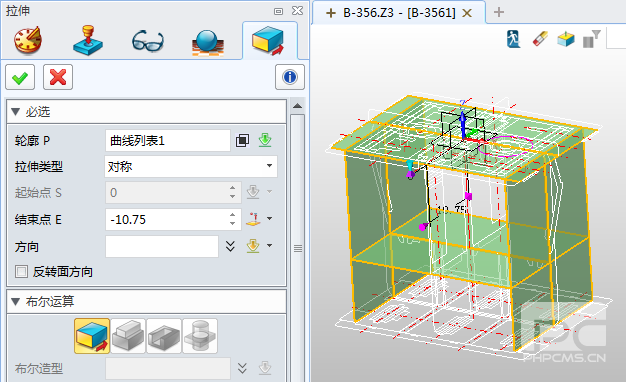Switch to the B-356.Z3 document tab
Screen dimensions: 626x382
coord(398,13)
